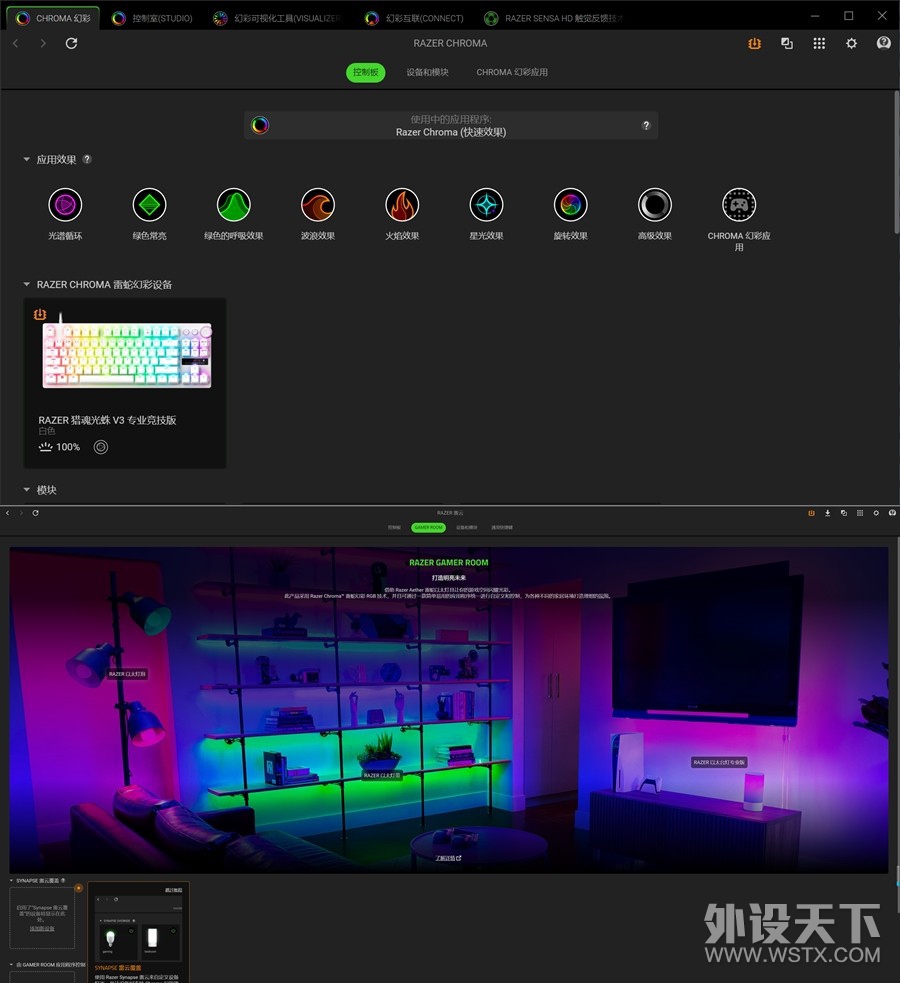Click the RAZER 以太灯泡 label on the floor lamp

[x=127, y=674]
